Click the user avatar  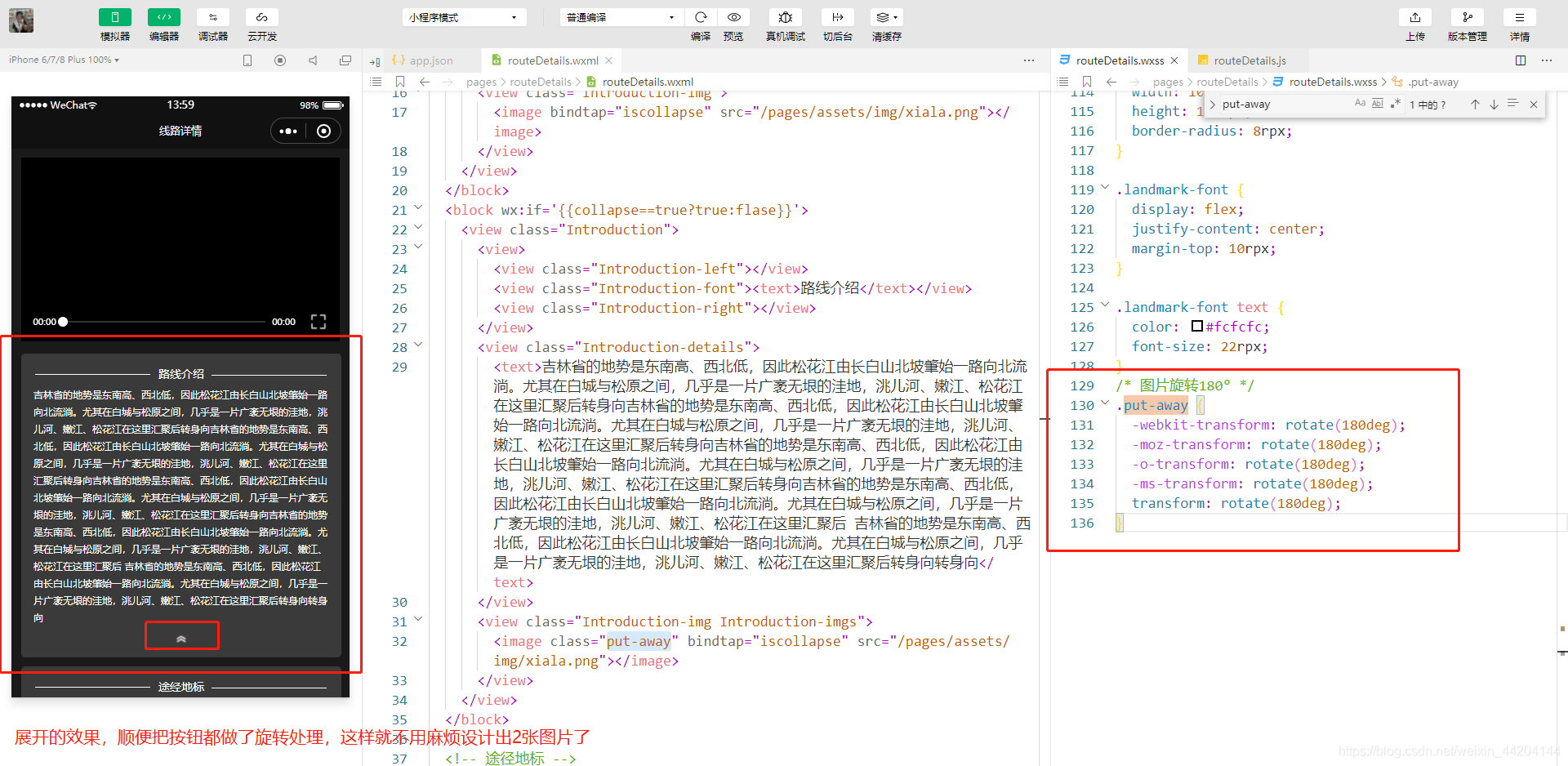[x=21, y=20]
